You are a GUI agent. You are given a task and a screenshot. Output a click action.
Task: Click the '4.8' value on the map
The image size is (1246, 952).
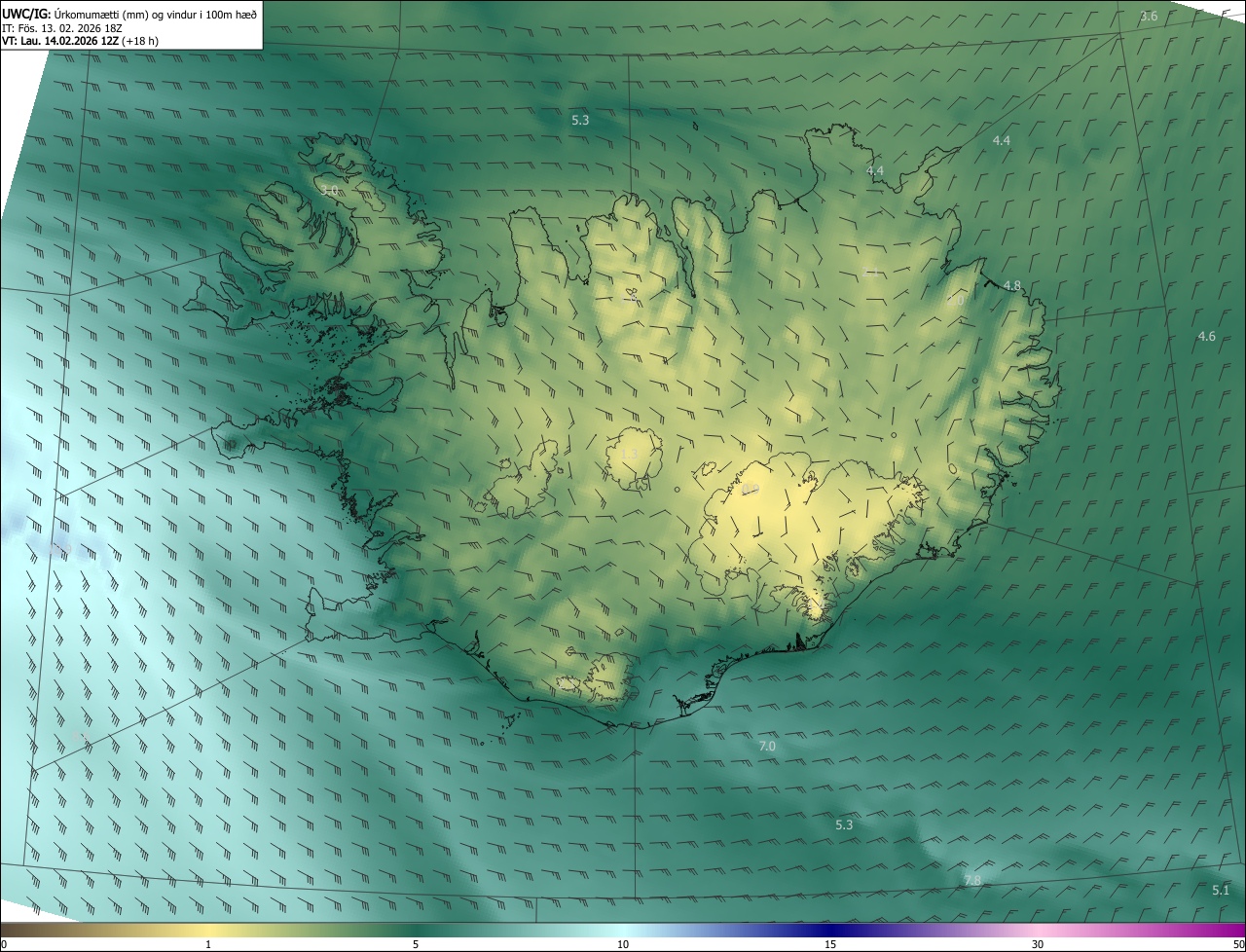(1012, 285)
